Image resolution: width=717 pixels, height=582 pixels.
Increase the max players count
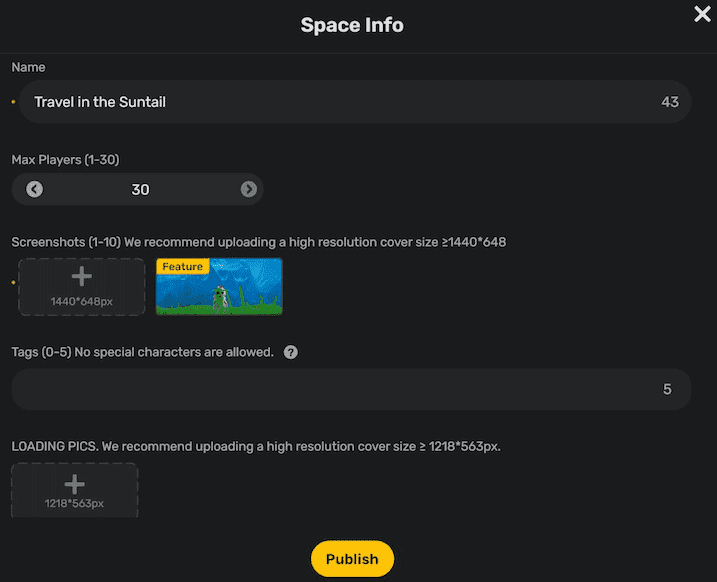[248, 189]
